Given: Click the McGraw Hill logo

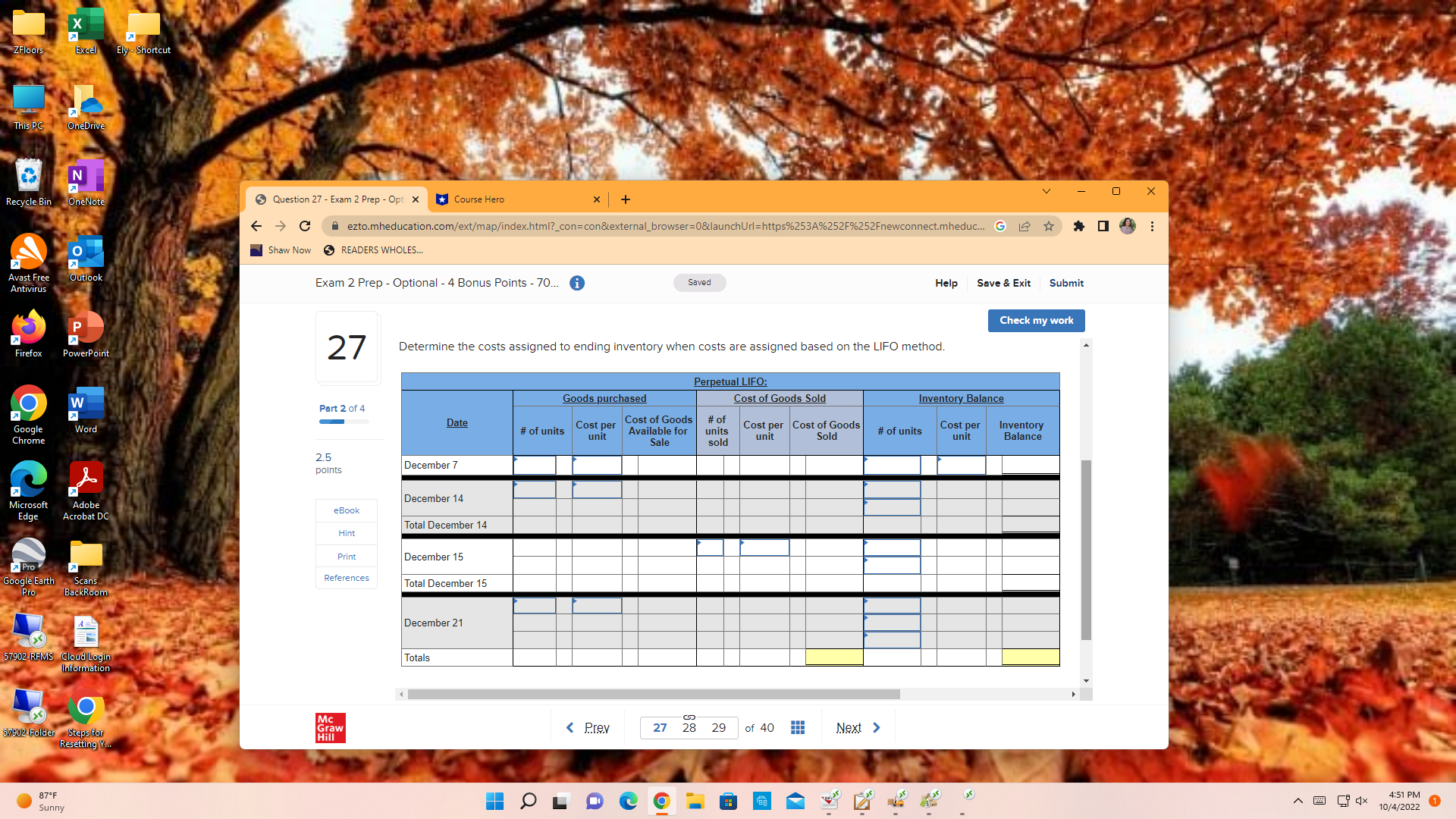Looking at the screenshot, I should [x=329, y=727].
